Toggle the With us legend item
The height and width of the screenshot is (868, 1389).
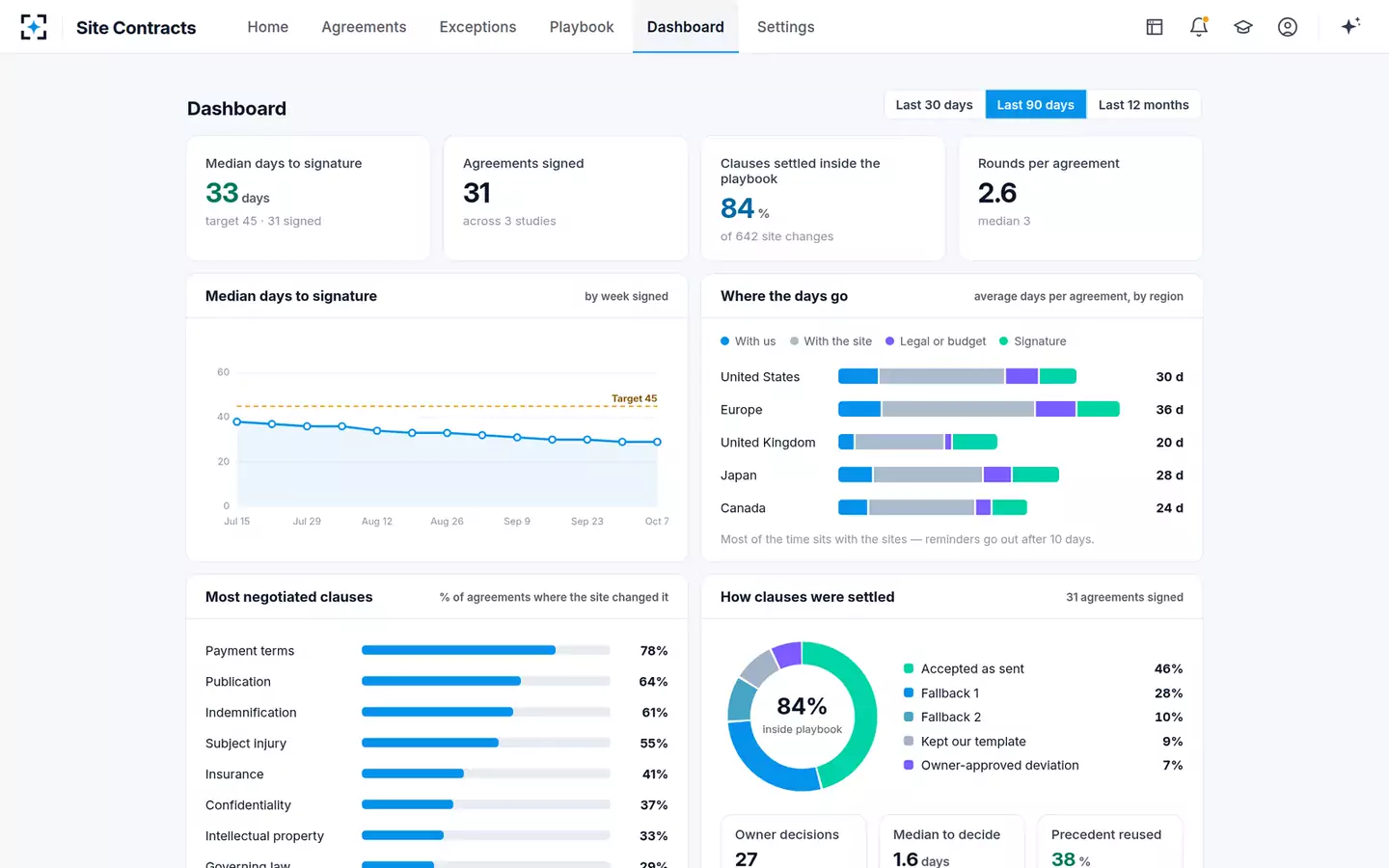[748, 341]
